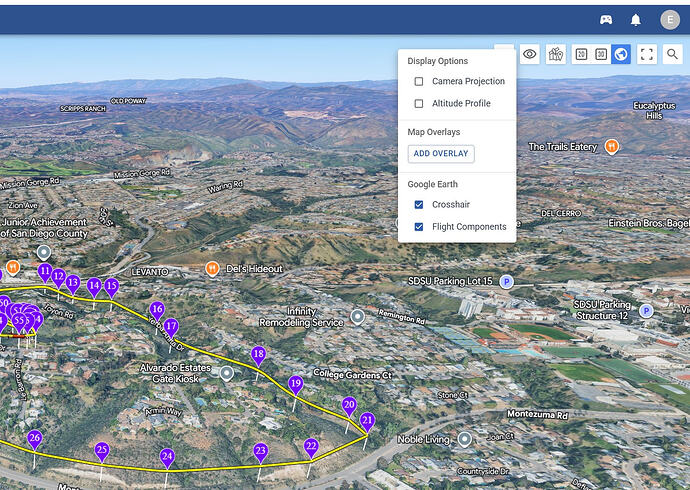Select waypoint marker 20
The height and width of the screenshot is (490, 690).
point(349,406)
